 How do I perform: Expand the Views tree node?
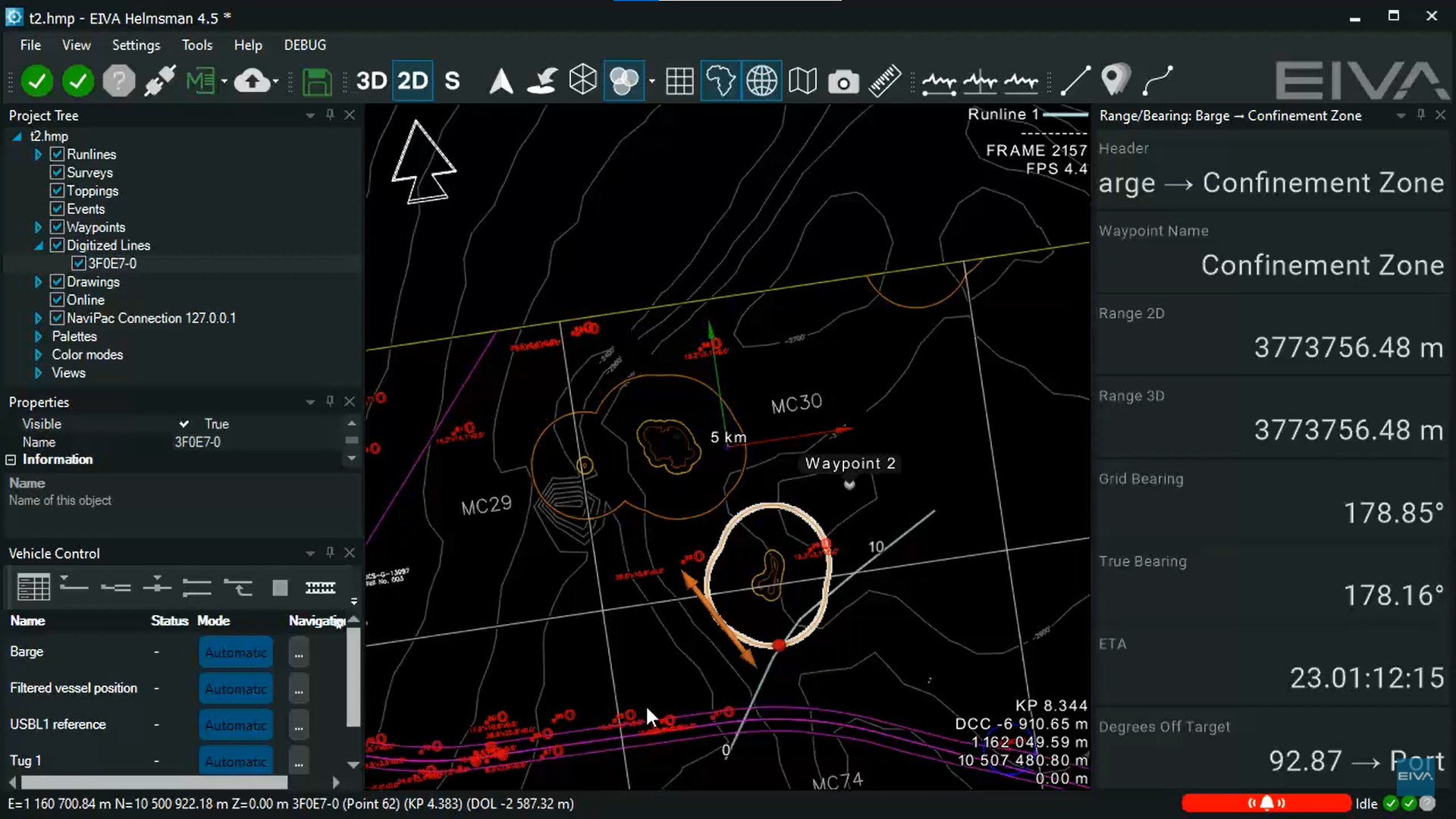38,372
